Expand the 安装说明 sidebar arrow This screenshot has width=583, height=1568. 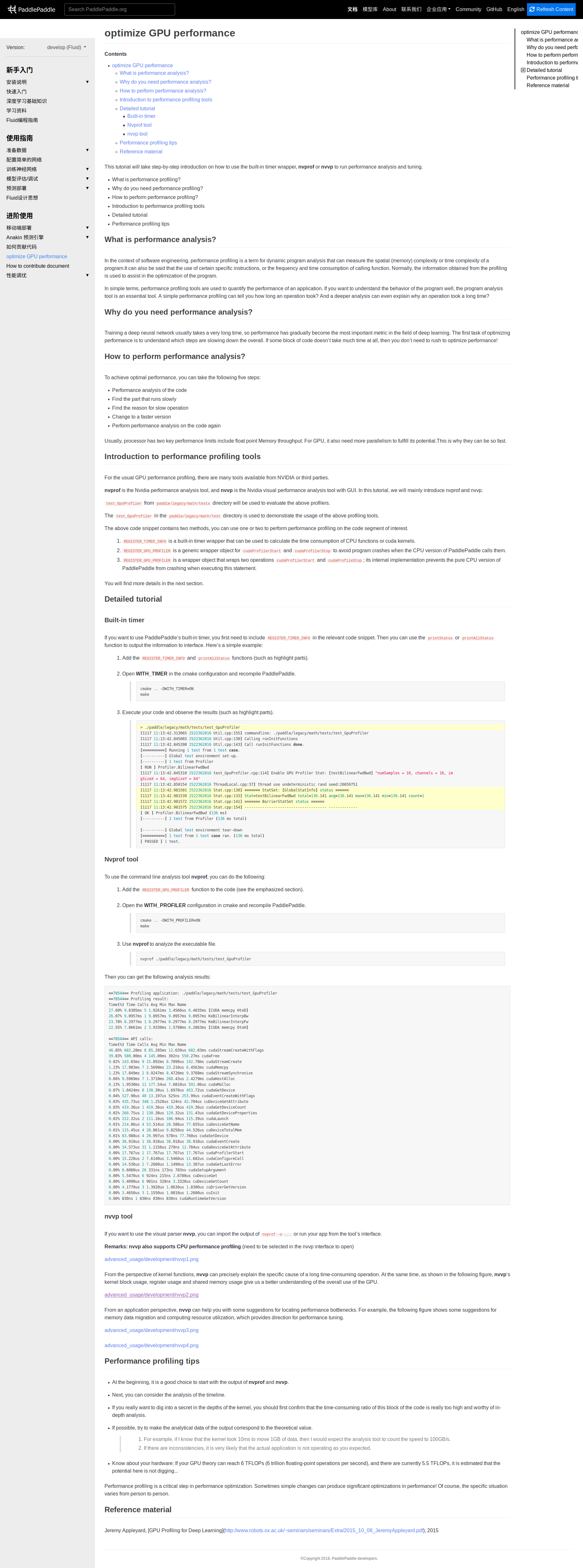87,82
